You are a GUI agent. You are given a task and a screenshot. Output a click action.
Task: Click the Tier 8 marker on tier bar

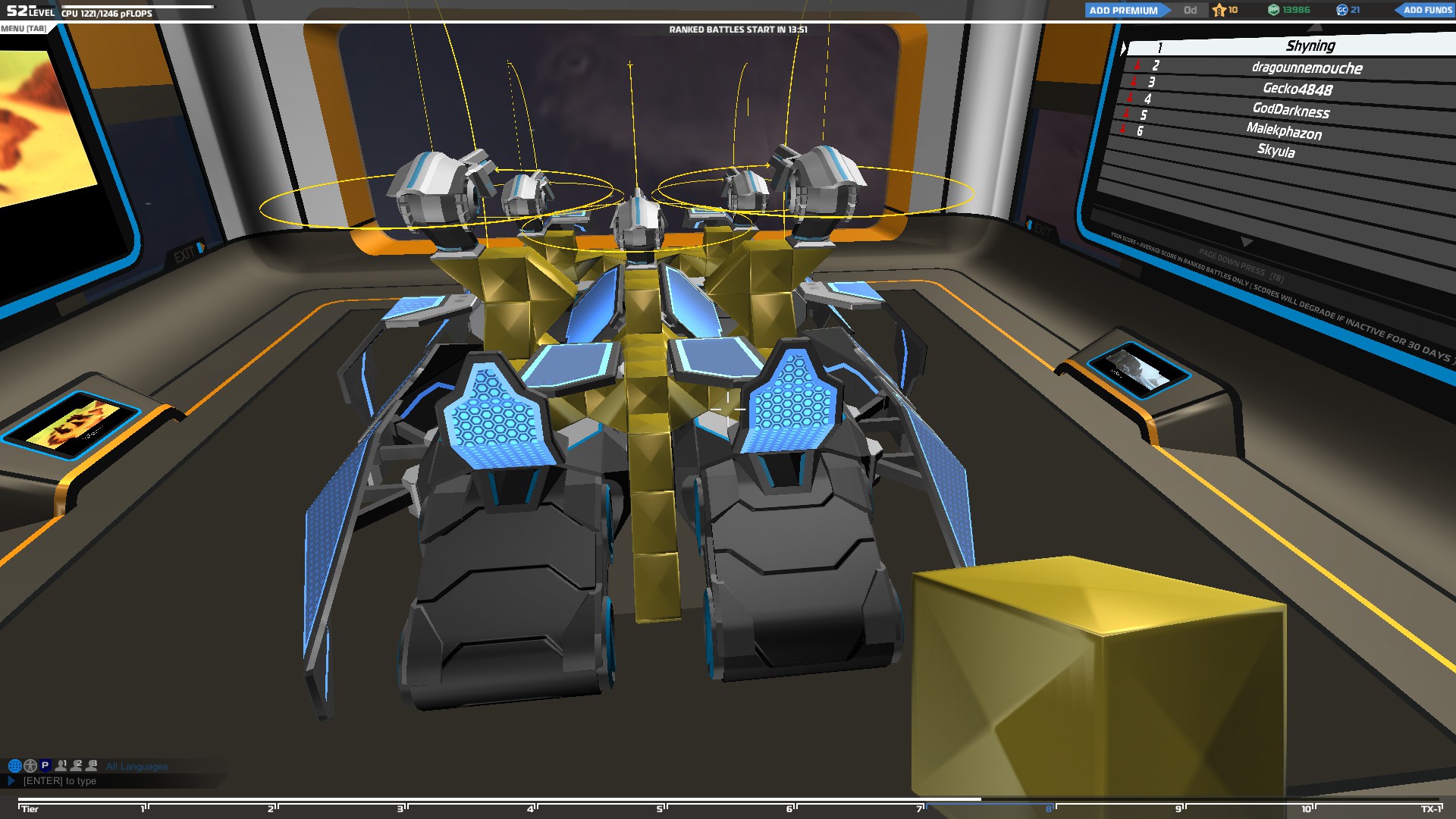coord(1050,808)
